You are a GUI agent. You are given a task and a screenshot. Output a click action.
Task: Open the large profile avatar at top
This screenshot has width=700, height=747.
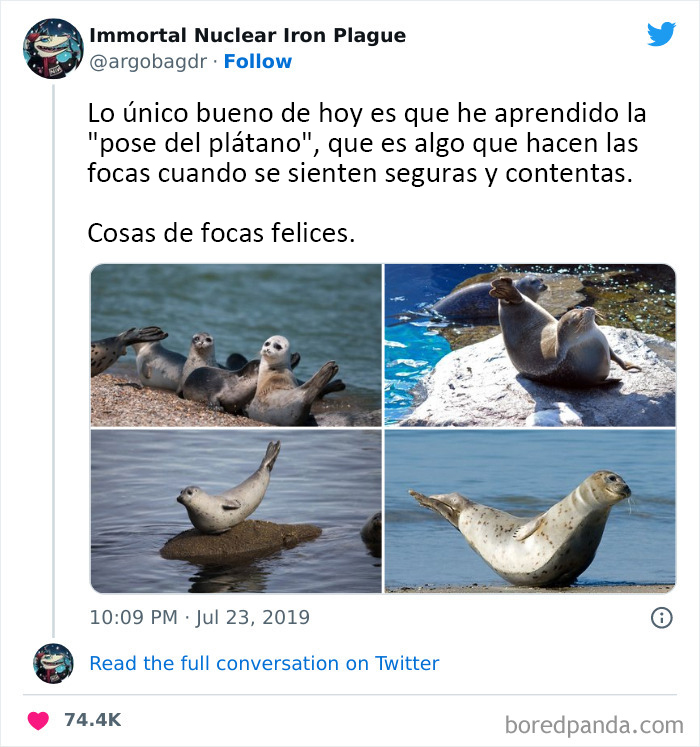pyautogui.click(x=53, y=48)
